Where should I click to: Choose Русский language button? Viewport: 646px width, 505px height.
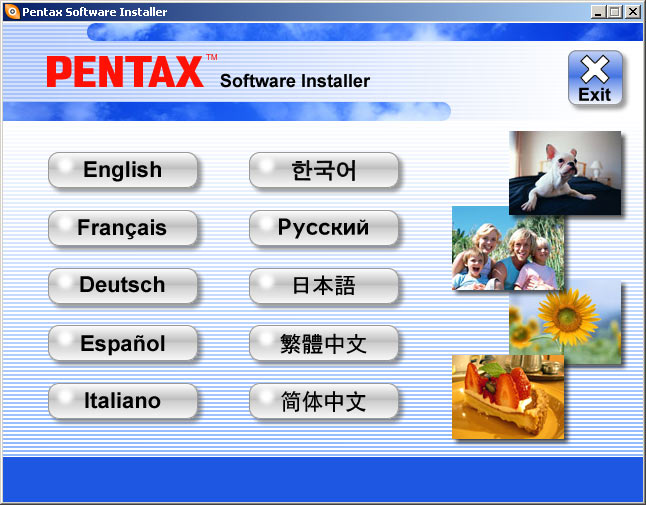pos(324,228)
